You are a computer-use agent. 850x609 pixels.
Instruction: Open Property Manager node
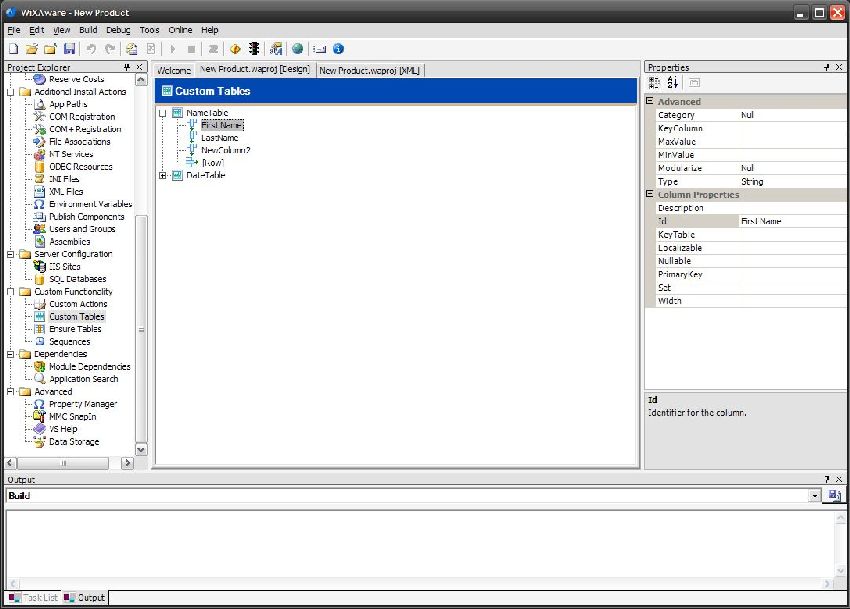[83, 404]
